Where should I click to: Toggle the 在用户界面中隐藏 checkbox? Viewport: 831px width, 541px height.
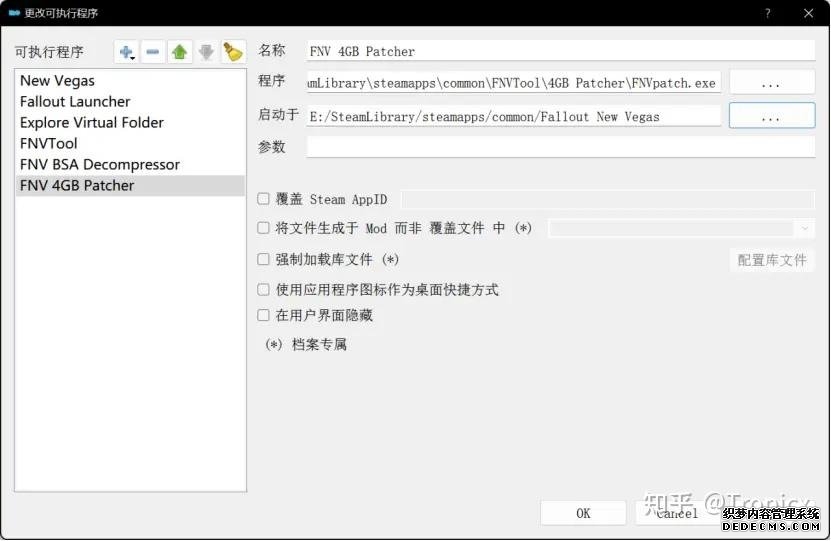click(264, 315)
